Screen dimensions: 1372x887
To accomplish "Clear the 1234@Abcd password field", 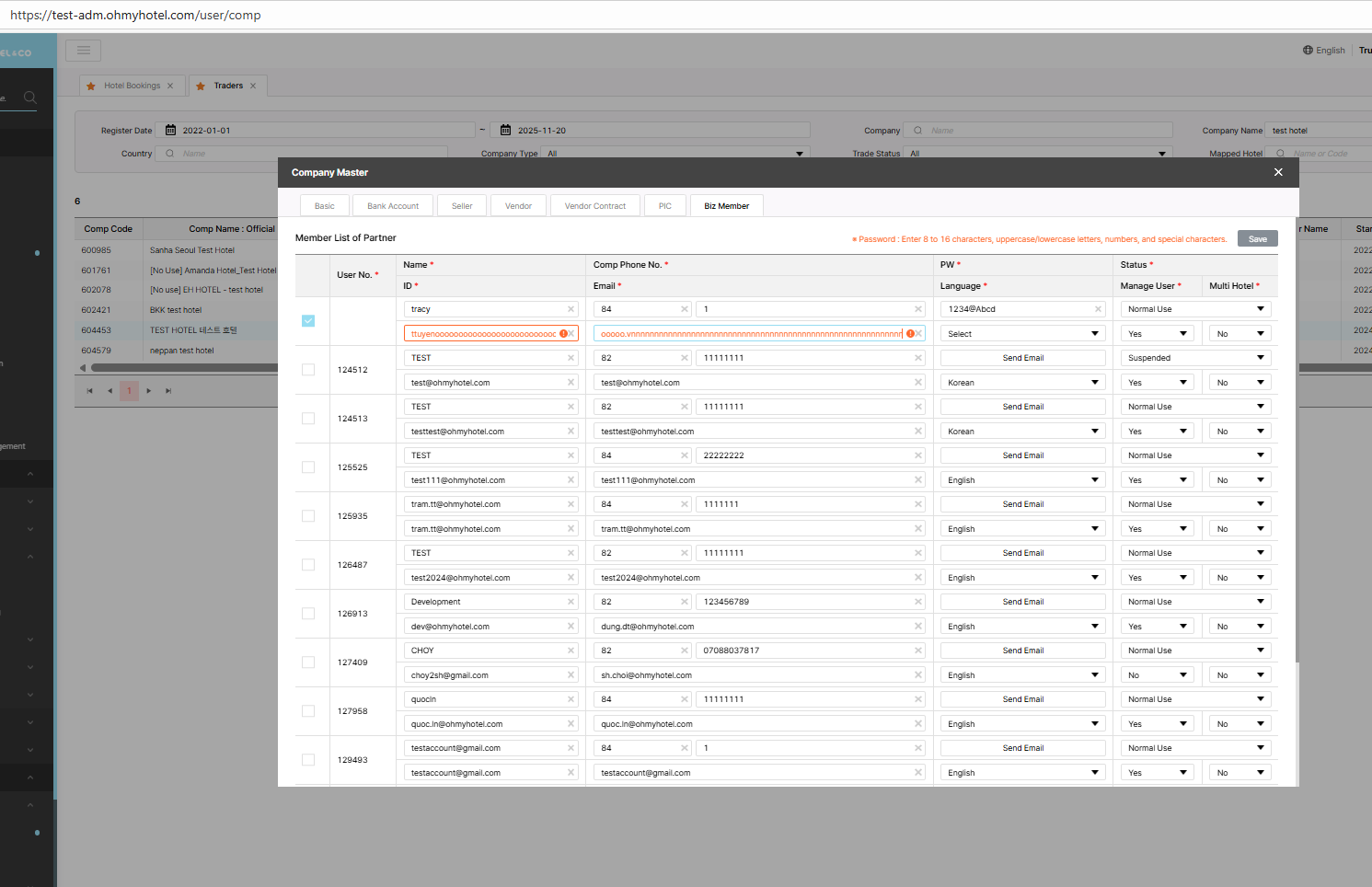I will coord(1098,309).
